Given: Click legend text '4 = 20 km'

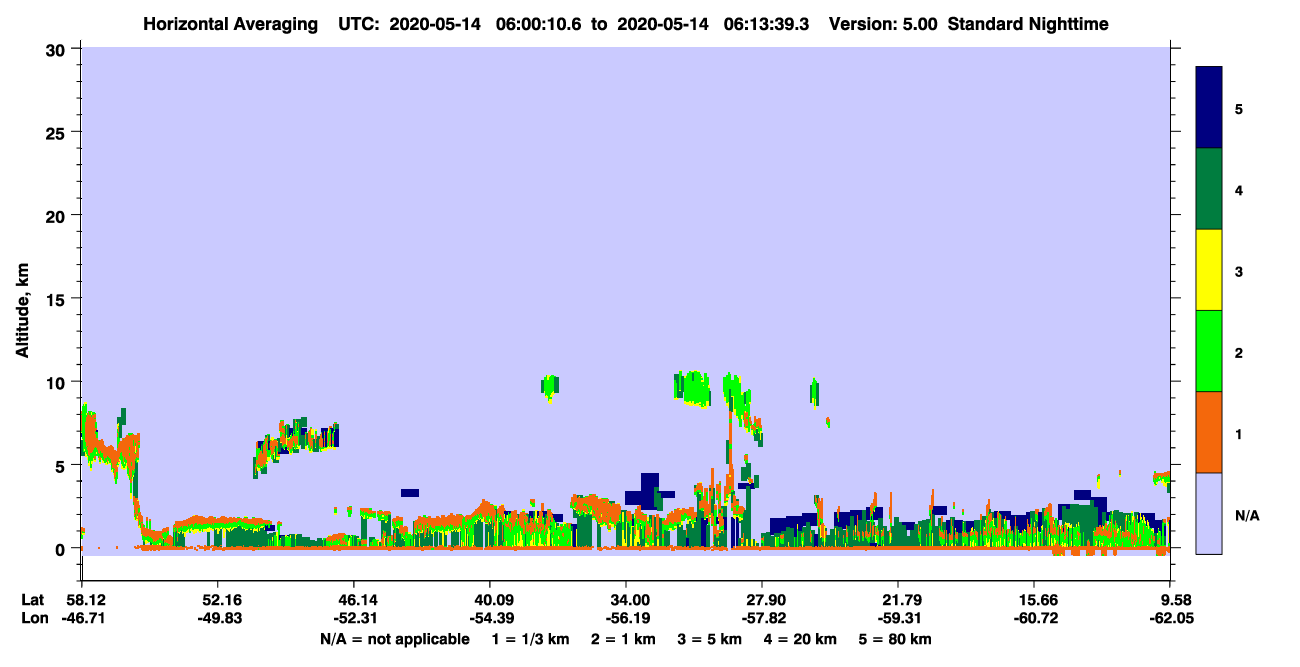Looking at the screenshot, I should 801,639.
